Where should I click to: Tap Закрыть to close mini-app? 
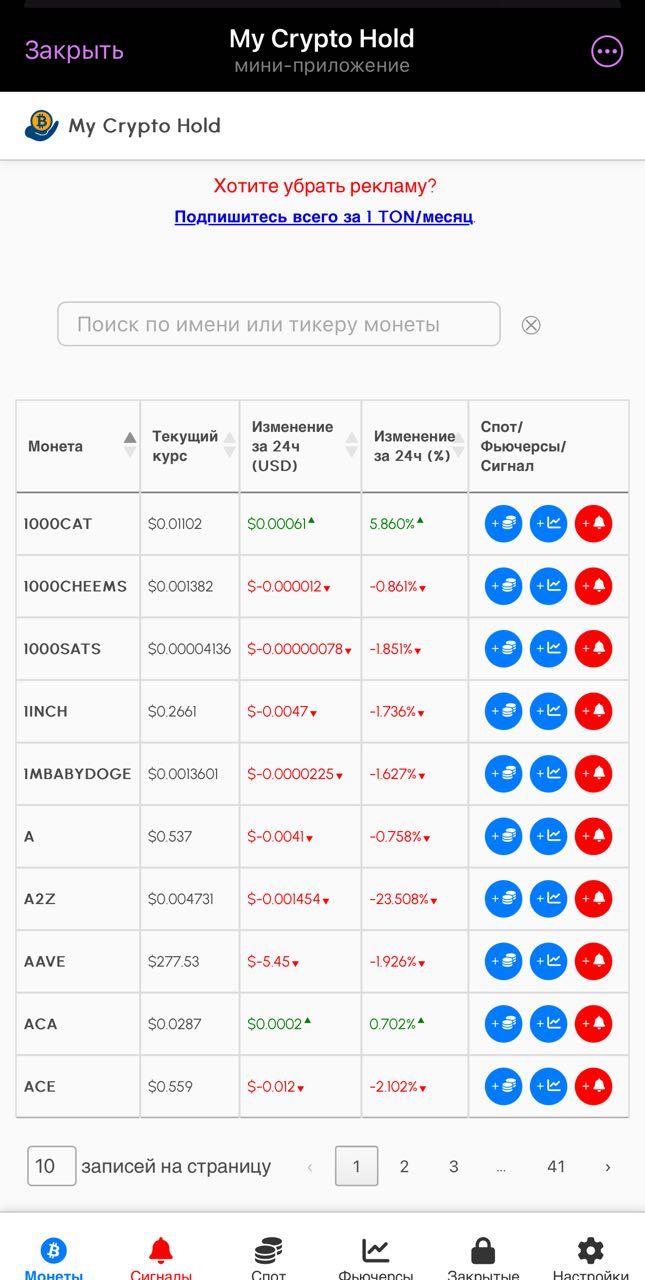pyautogui.click(x=74, y=51)
